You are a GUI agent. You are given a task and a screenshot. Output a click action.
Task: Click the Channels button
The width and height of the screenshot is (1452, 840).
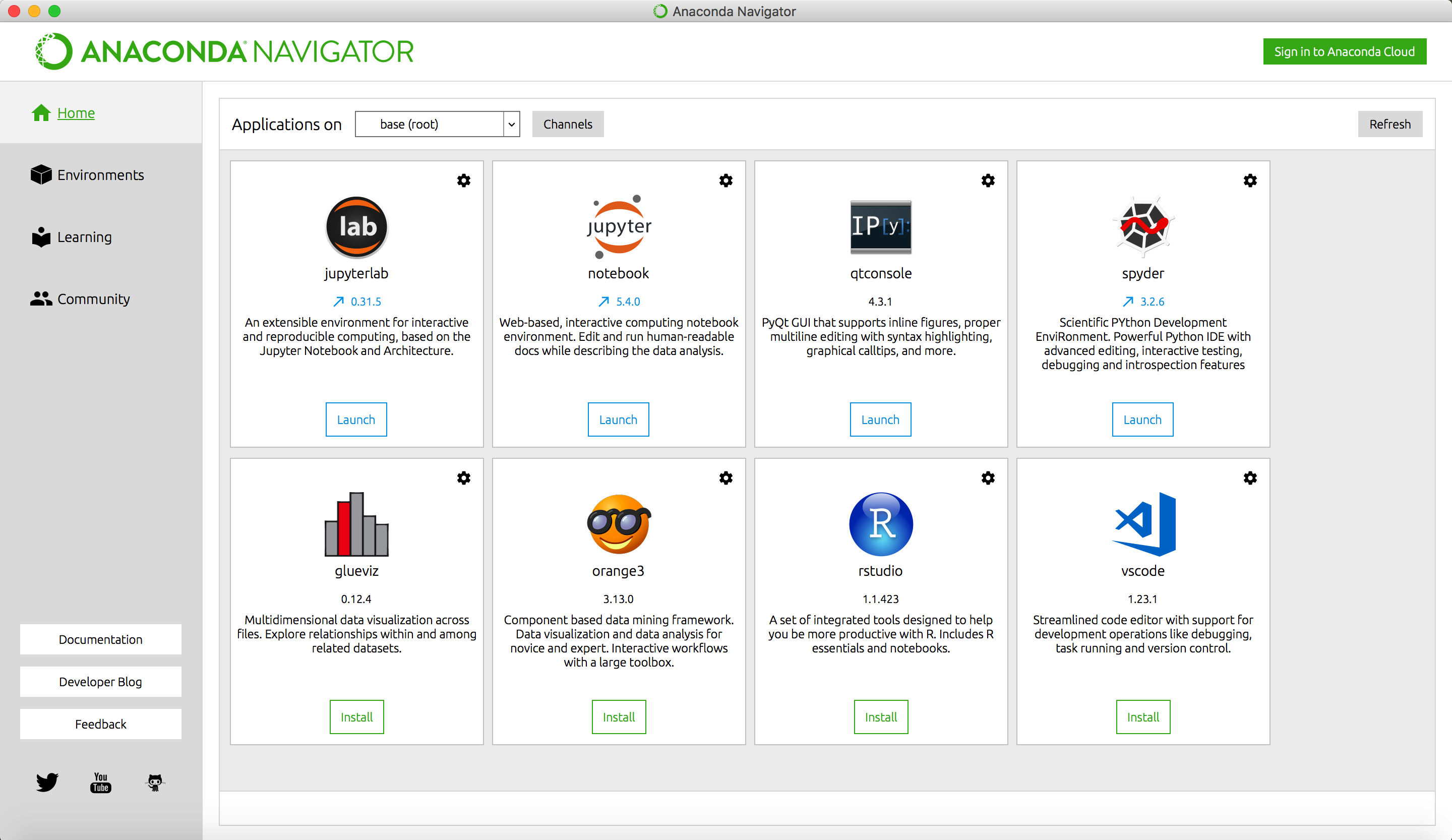(568, 124)
